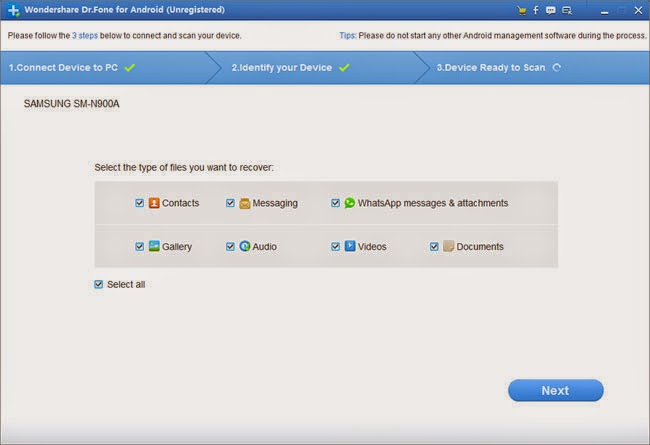The width and height of the screenshot is (650, 445).
Task: Click the orange Contacts icon
Action: pyautogui.click(x=154, y=203)
